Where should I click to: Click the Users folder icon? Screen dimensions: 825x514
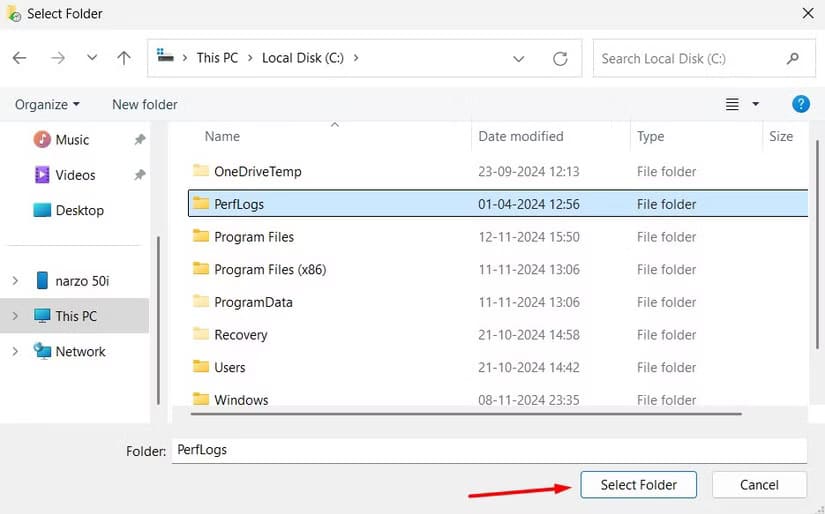tap(200, 366)
